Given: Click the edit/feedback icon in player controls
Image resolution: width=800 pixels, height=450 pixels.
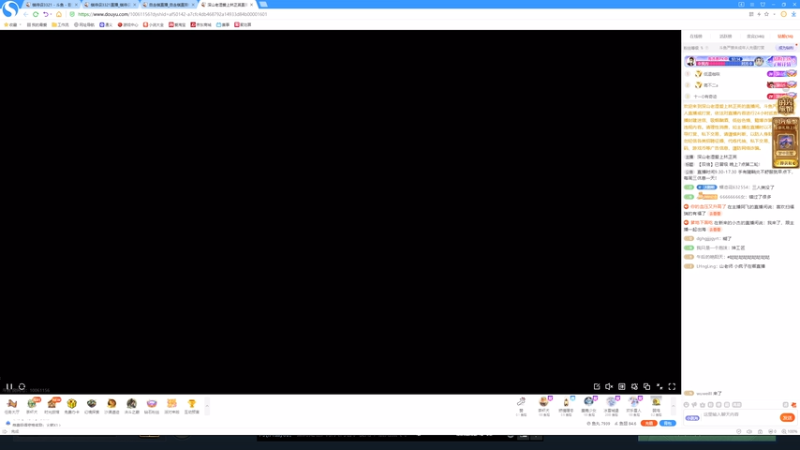Looking at the screenshot, I should coord(596,387).
